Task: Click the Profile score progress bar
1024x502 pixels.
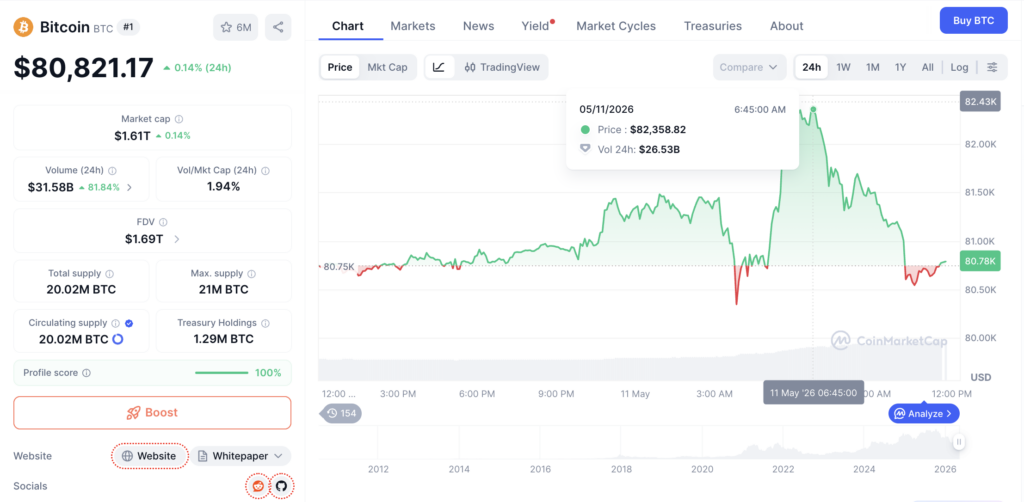Action: pos(221,373)
